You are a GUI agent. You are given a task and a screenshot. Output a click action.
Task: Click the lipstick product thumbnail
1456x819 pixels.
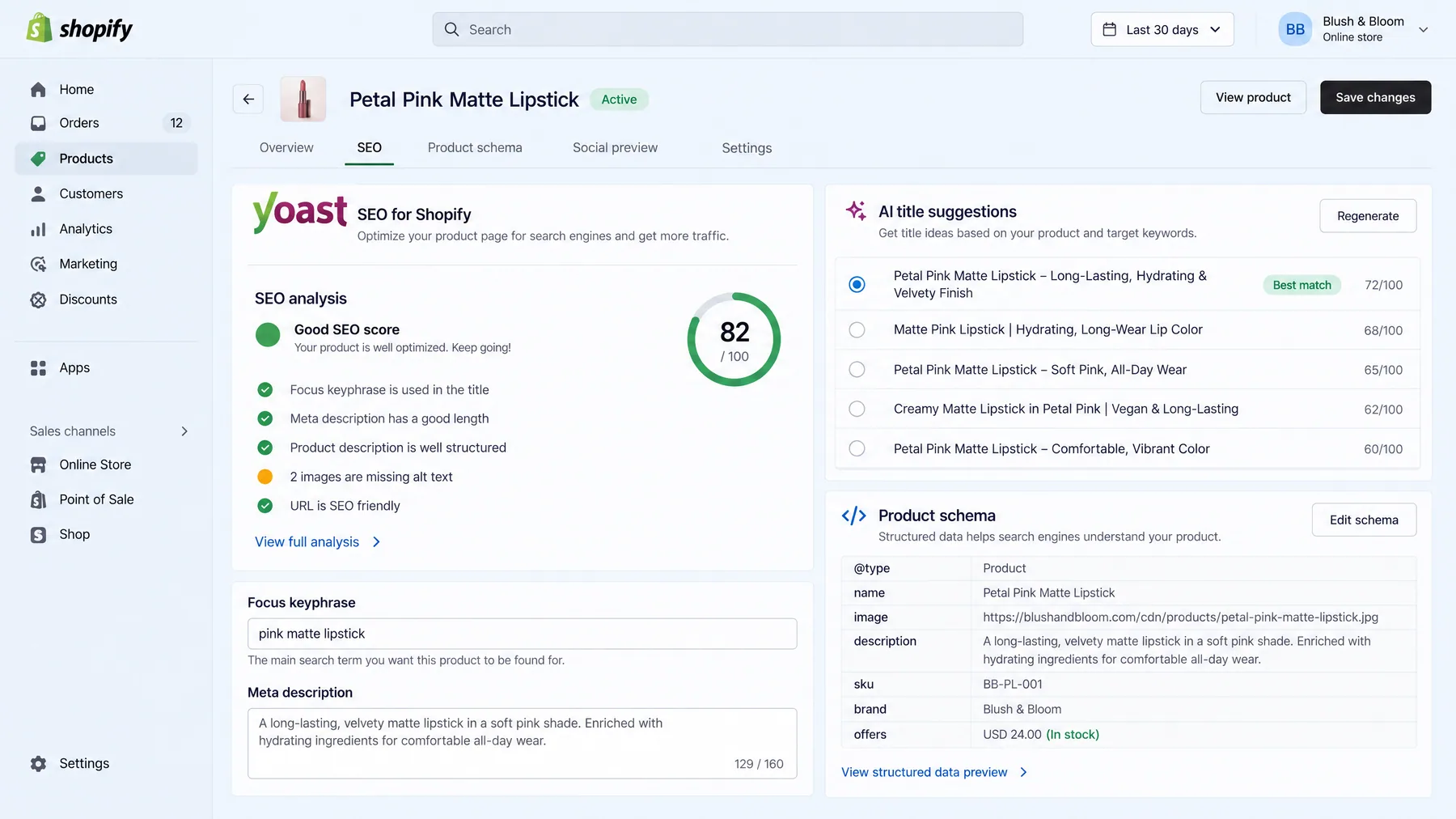[303, 99]
